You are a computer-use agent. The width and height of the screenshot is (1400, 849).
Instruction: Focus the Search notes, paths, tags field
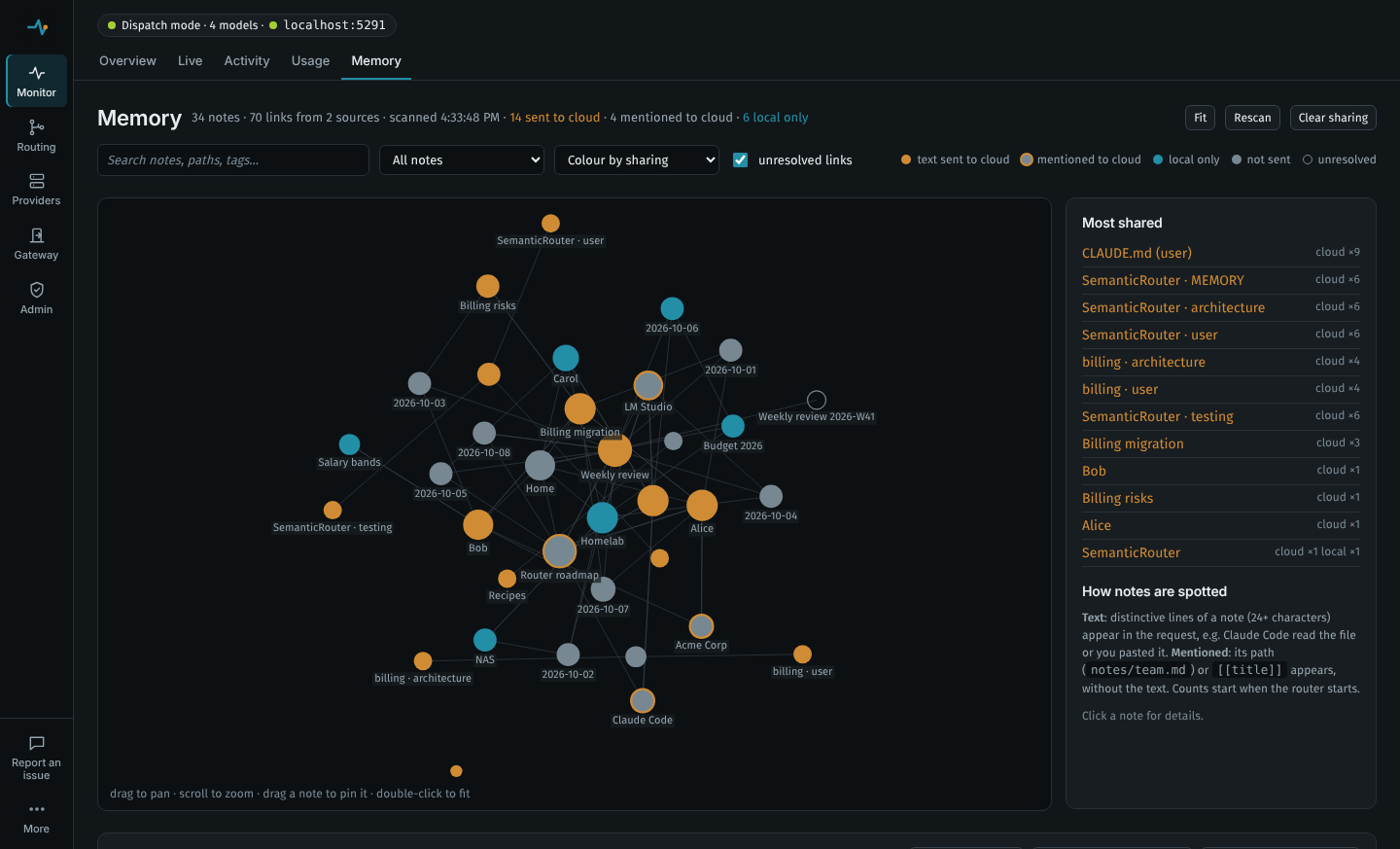tap(233, 159)
